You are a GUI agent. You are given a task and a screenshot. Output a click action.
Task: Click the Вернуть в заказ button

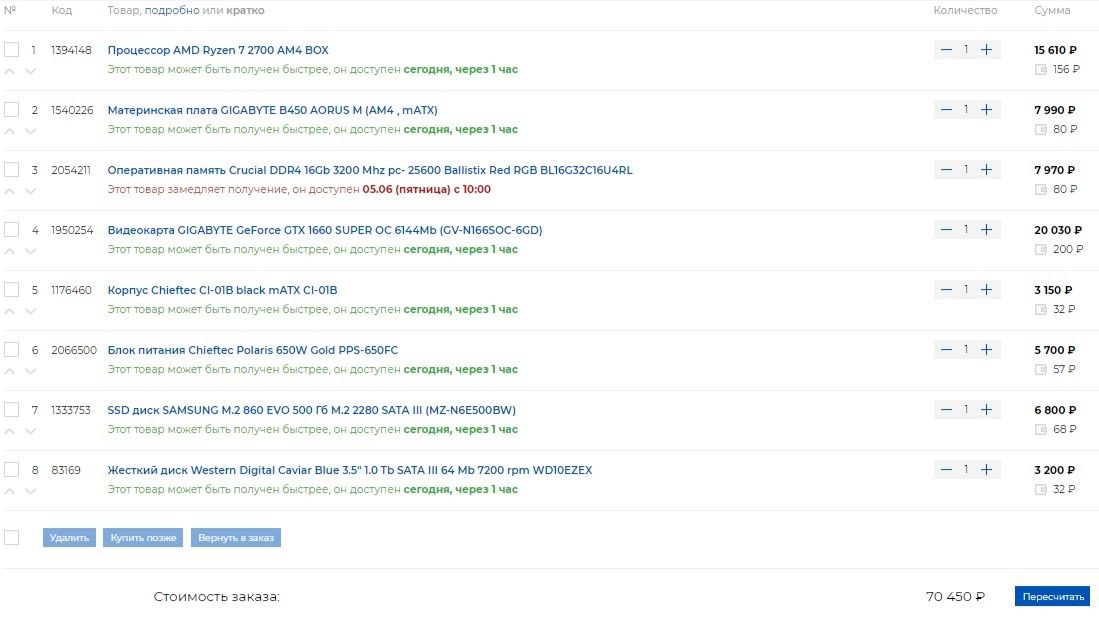[x=236, y=537]
